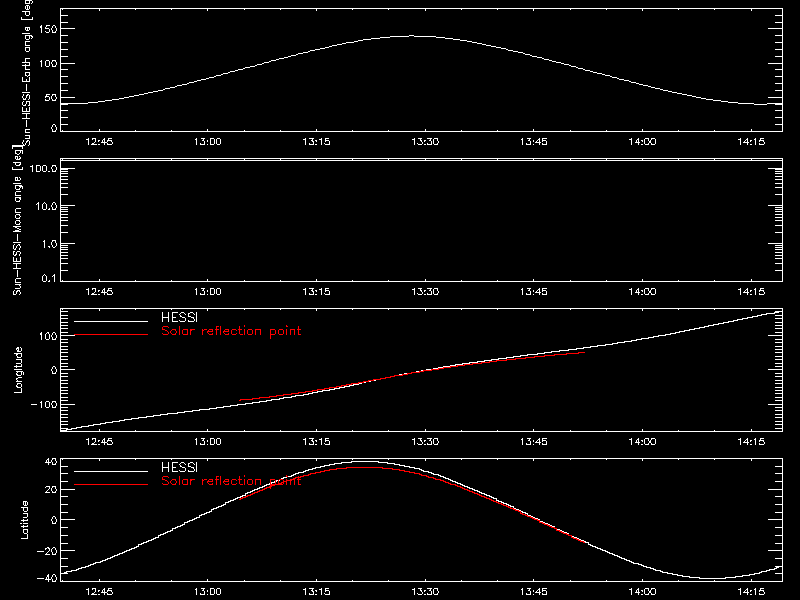Screen dimensions: 800x600
Task: Click tick label 150 on Earth angle plot
Action: 48,29
